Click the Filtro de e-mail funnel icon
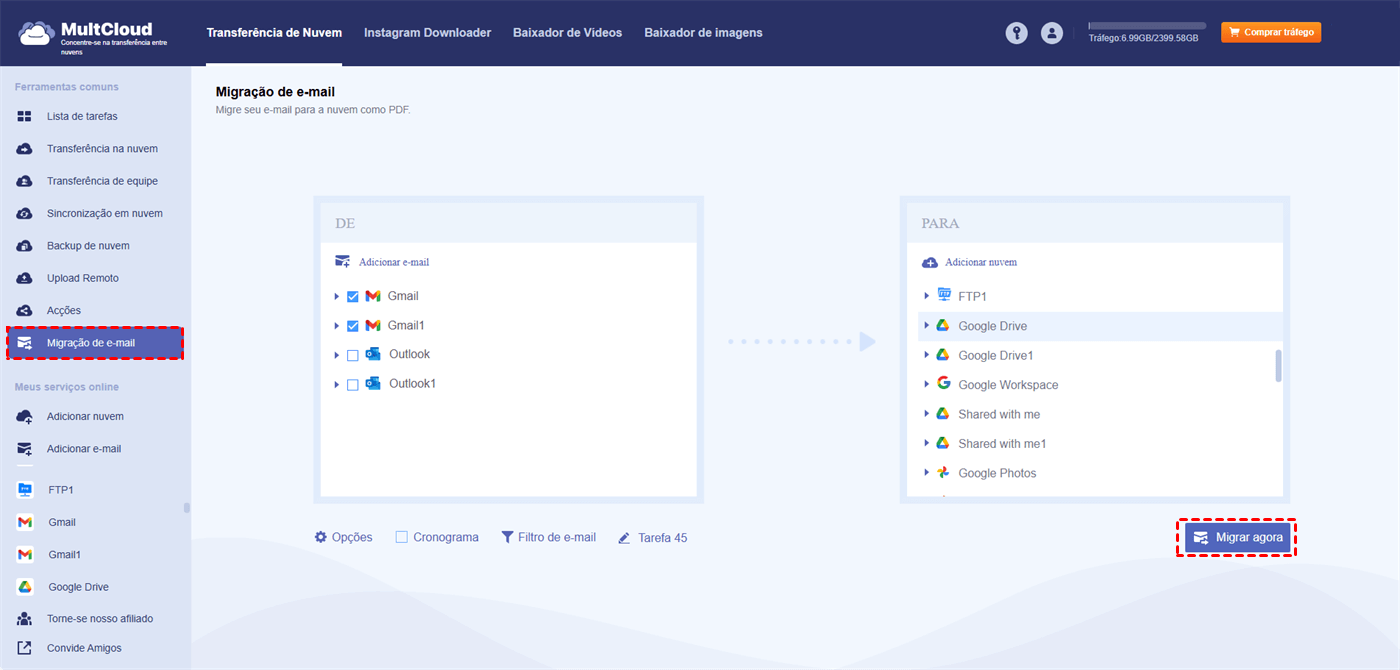The width and height of the screenshot is (1400, 670). (x=507, y=537)
